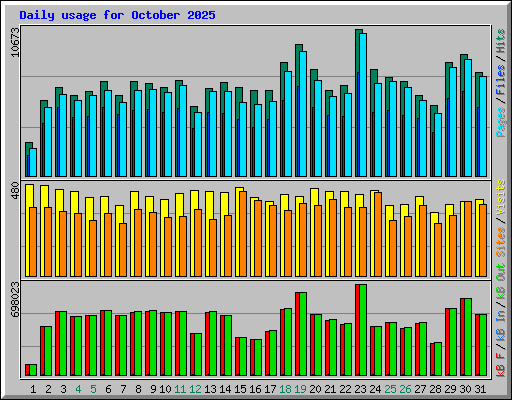The image size is (512, 400).
Task: Click day label 27 on the x-axis
Action: click(x=420, y=389)
